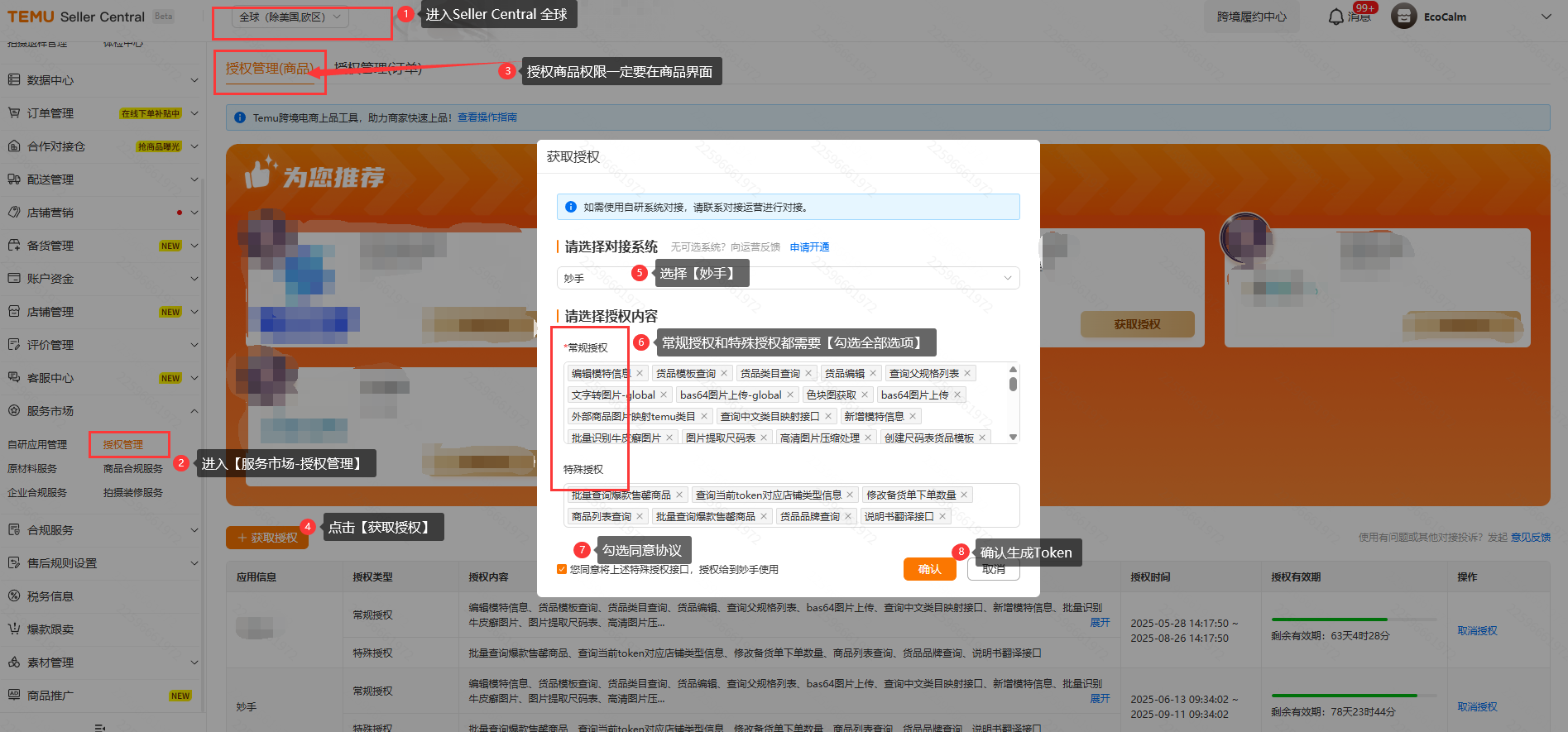This screenshot has width=1568, height=732.
Task: Open the 原材料服务 submenu item
Action: point(32,469)
